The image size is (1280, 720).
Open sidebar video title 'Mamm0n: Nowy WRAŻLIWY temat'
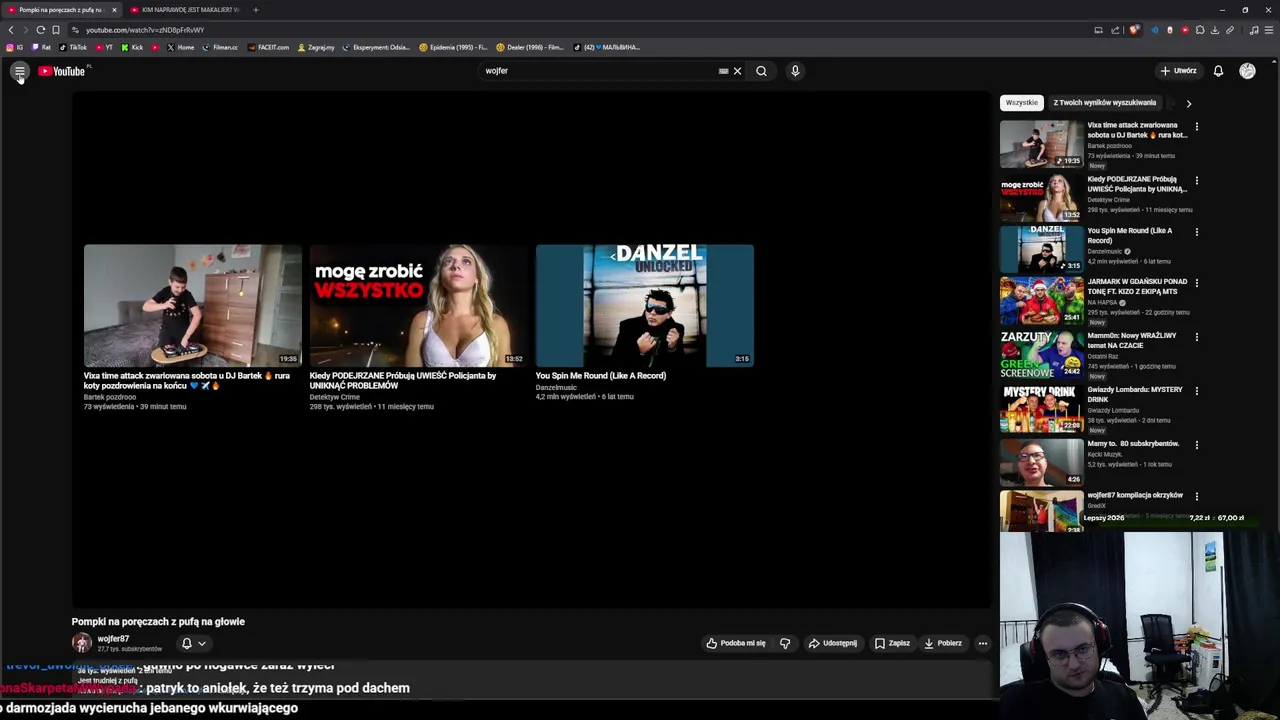[1132, 340]
